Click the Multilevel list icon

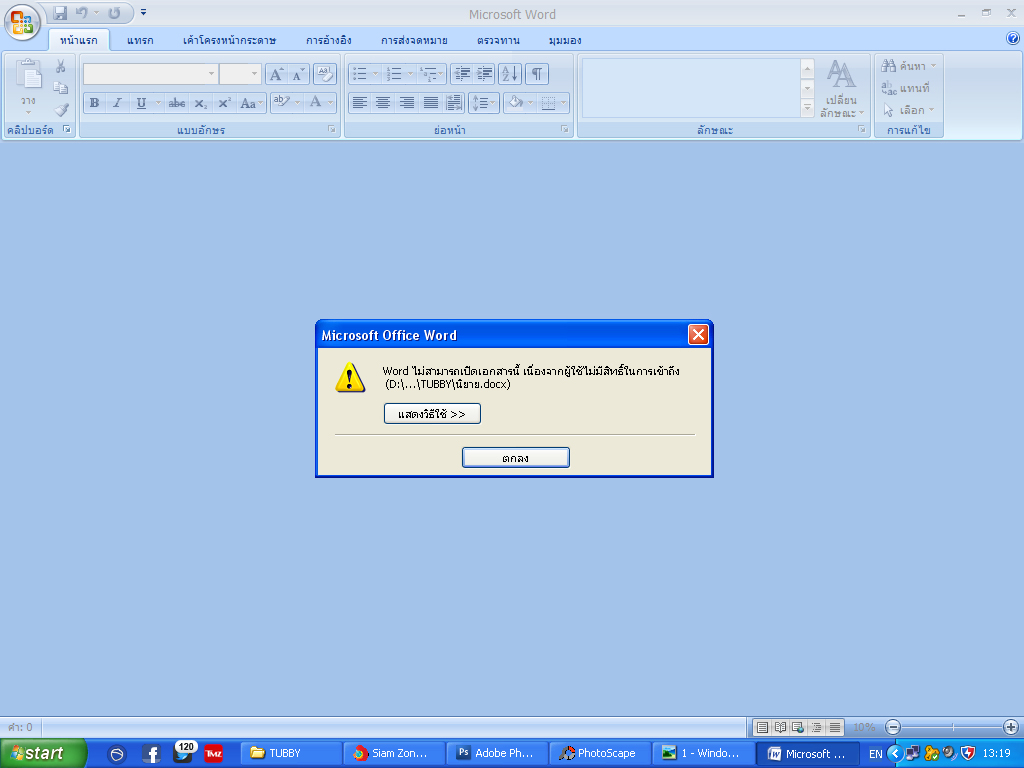pos(428,74)
